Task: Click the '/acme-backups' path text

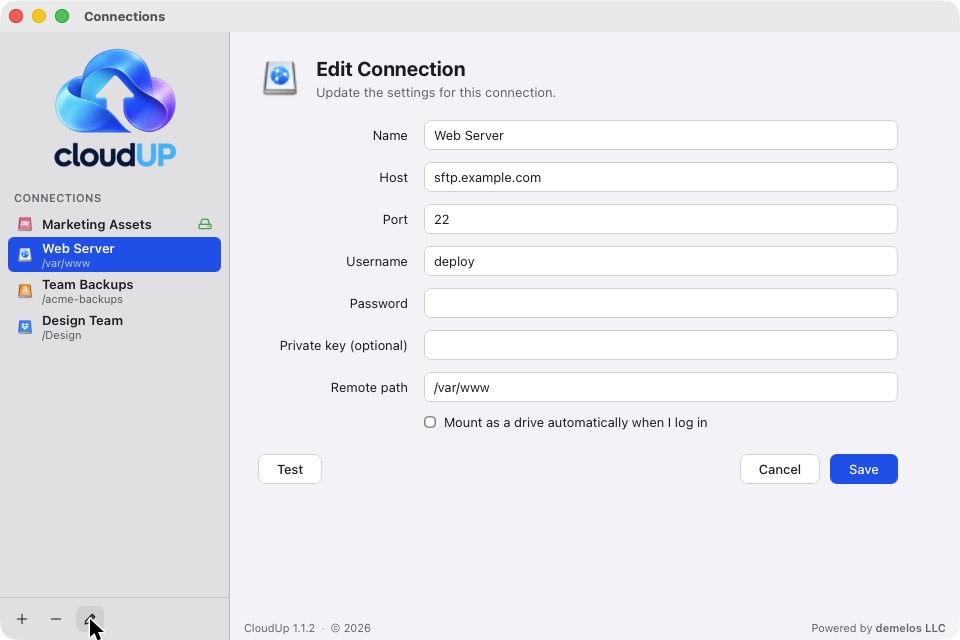Action: pos(82,299)
